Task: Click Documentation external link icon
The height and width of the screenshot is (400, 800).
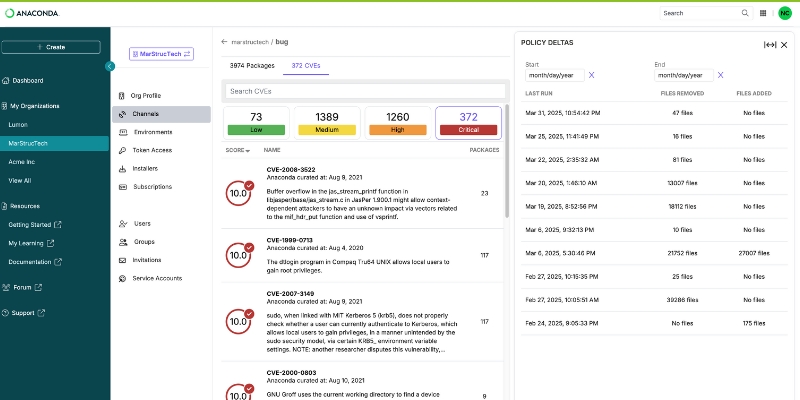Action: tap(58, 262)
